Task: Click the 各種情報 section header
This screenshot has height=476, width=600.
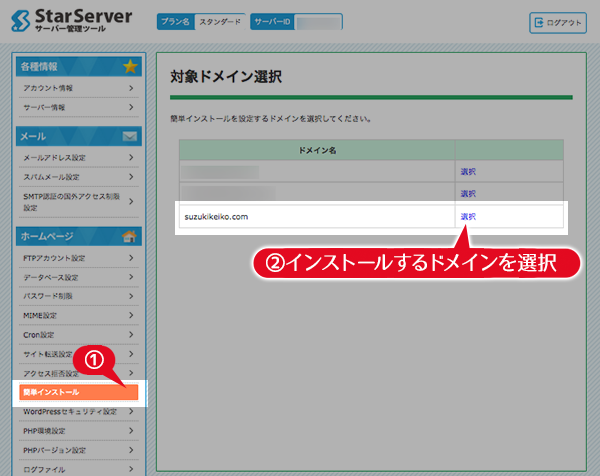Action: pyautogui.click(x=79, y=67)
